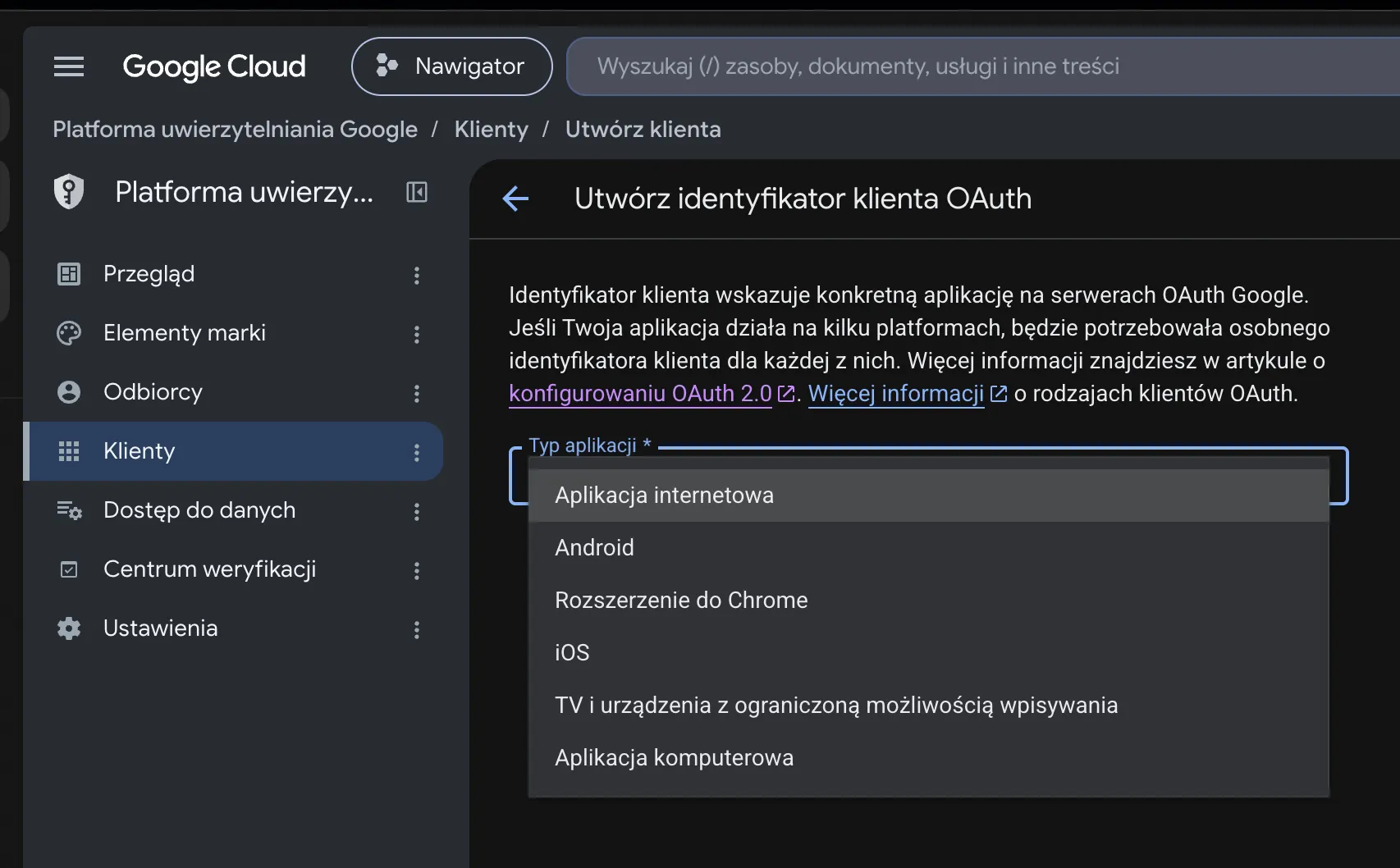1400x868 pixels.
Task: Click the Utwórz klienta breadcrumb
Action: 643,130
